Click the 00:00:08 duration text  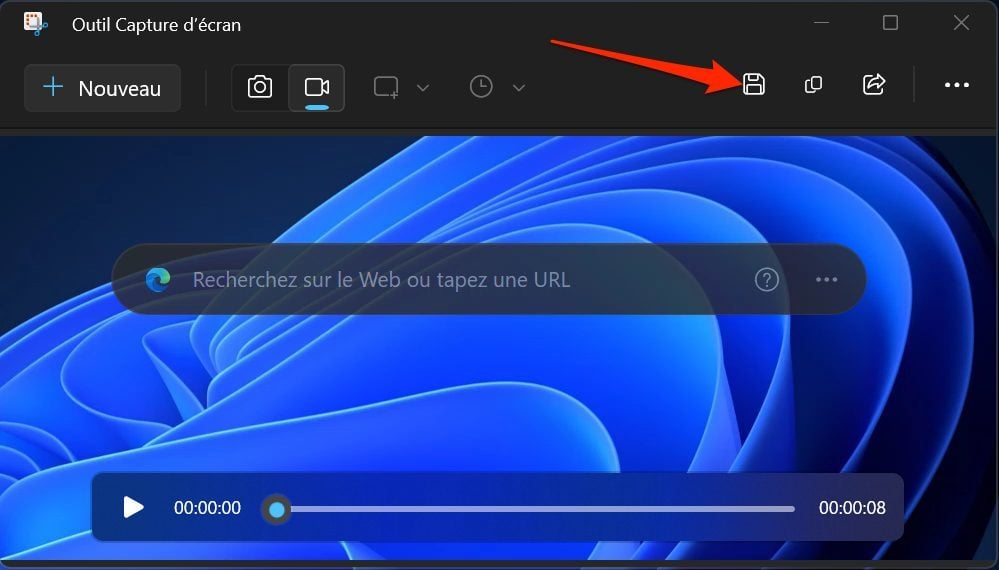point(852,508)
